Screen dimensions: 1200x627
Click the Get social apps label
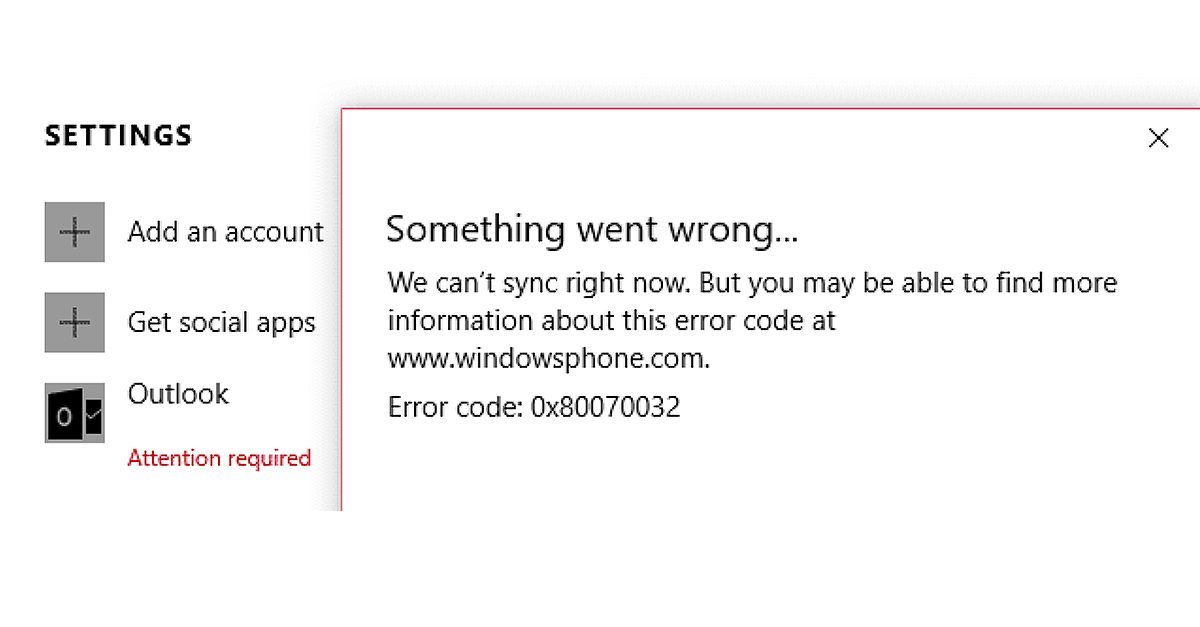click(x=221, y=322)
